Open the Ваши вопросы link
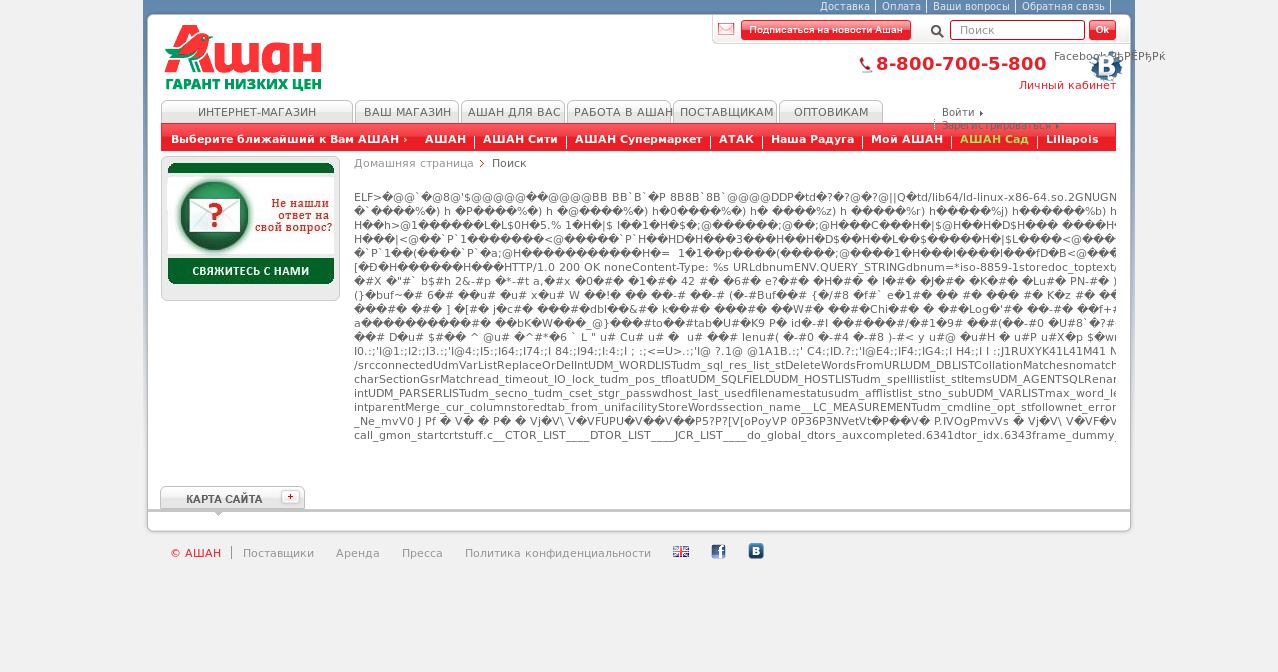The image size is (1278, 672). point(971,6)
